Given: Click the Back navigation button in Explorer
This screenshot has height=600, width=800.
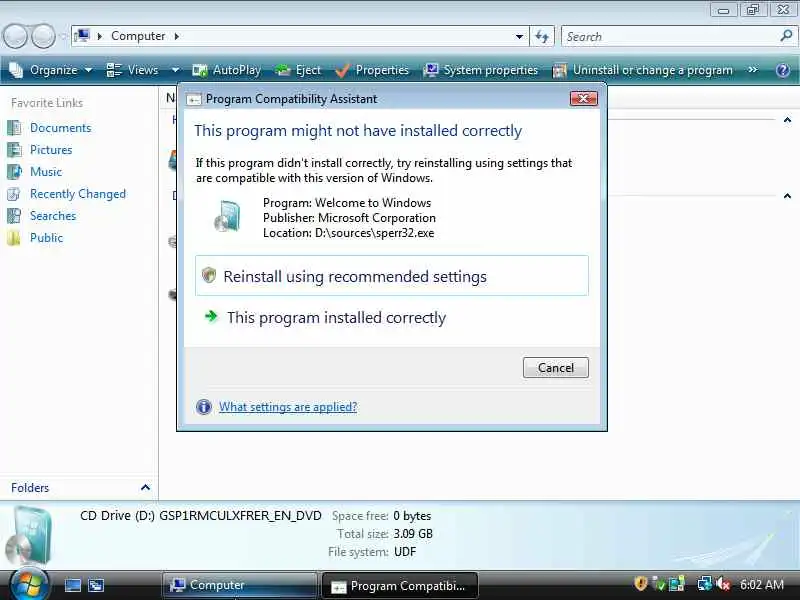Looking at the screenshot, I should coord(15,36).
